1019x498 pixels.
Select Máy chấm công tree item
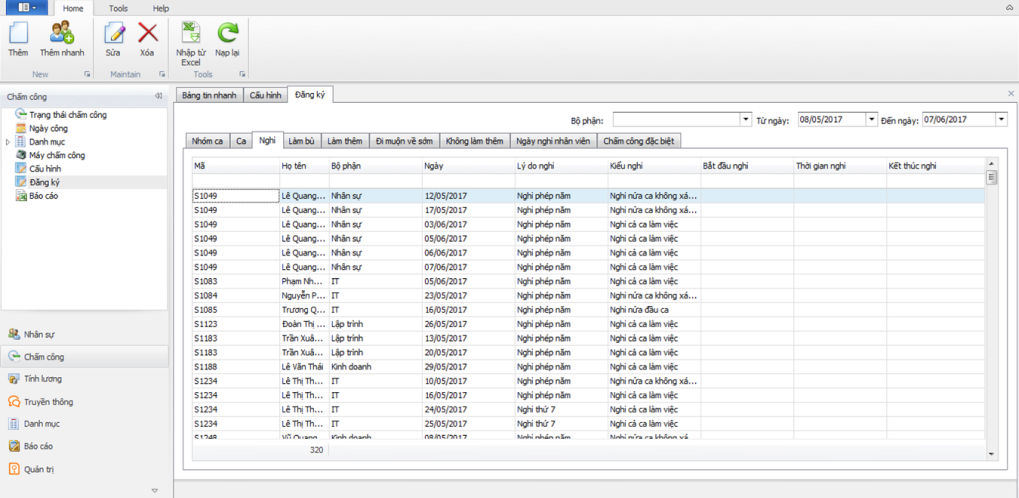(57, 155)
